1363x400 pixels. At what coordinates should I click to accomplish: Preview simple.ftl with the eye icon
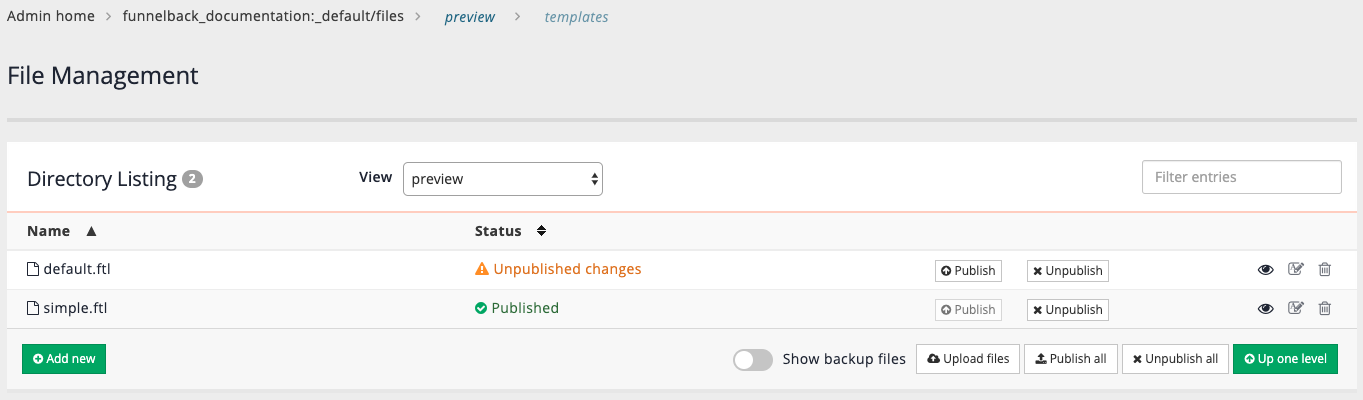pyautogui.click(x=1265, y=309)
